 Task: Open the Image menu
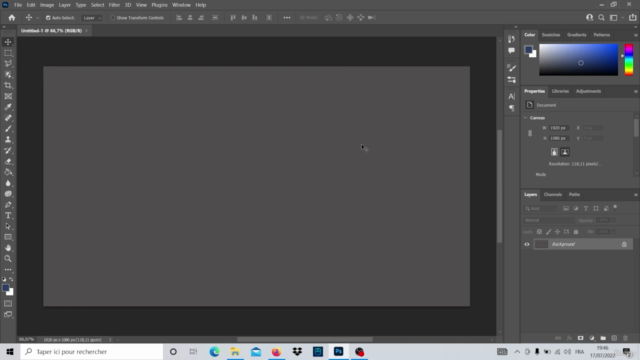(47, 5)
